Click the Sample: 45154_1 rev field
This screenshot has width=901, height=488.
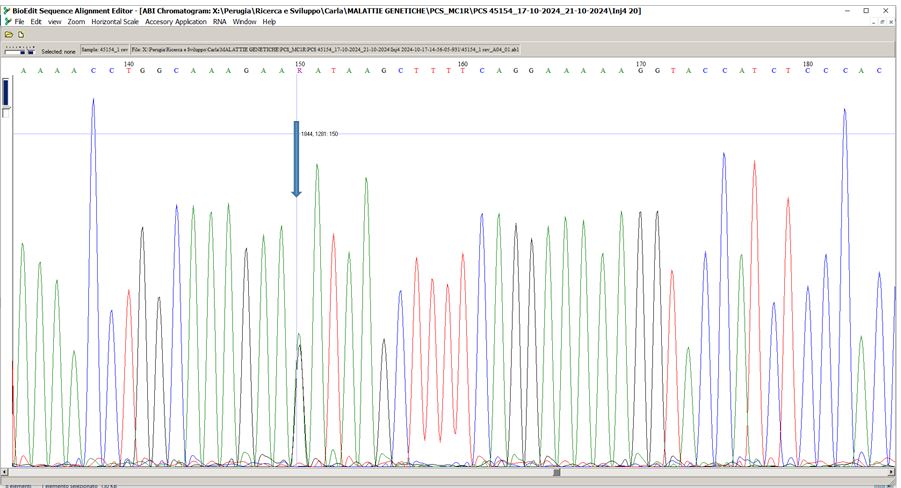click(x=104, y=49)
